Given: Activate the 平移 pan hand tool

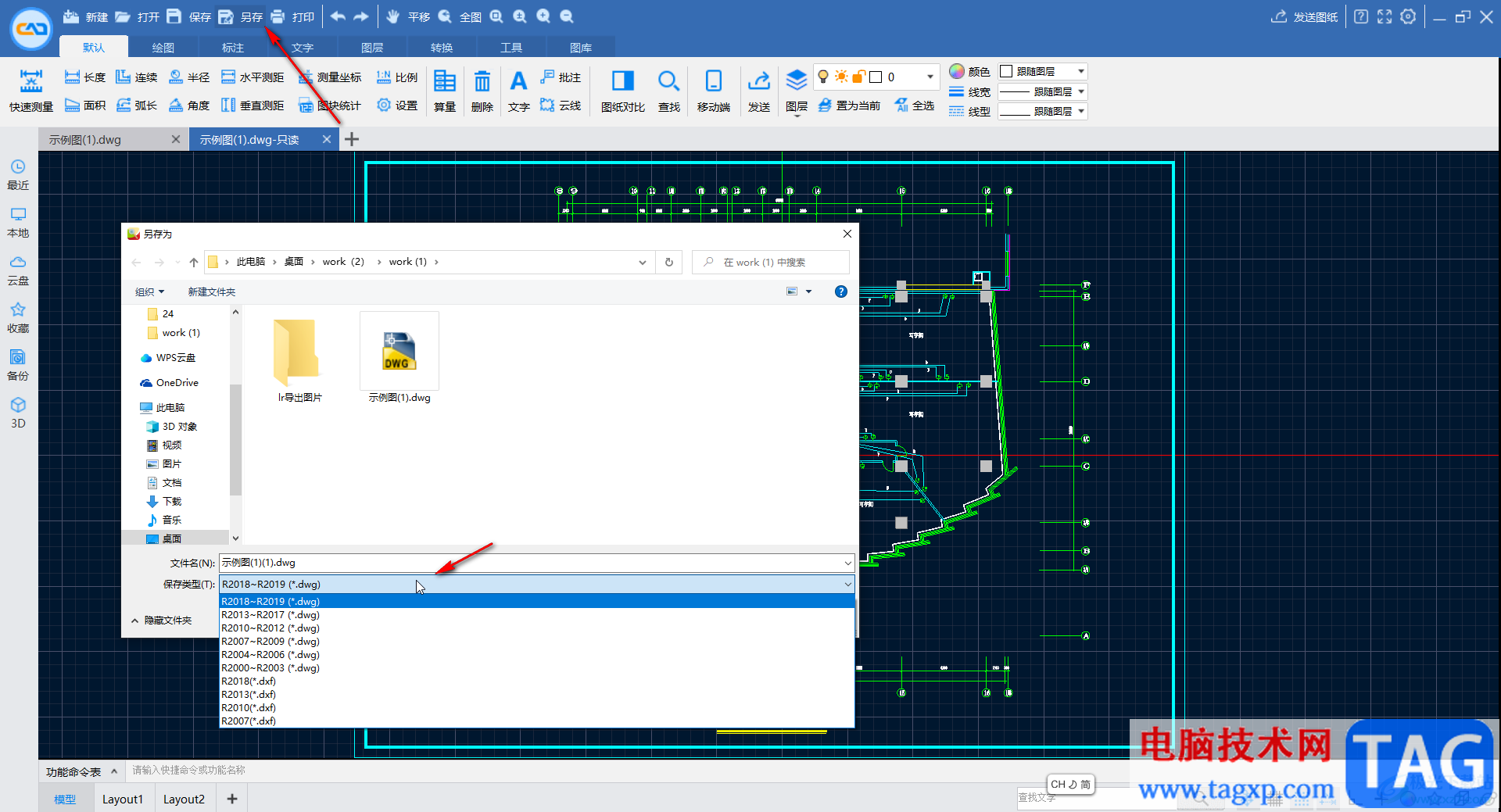Looking at the screenshot, I should (x=393, y=16).
